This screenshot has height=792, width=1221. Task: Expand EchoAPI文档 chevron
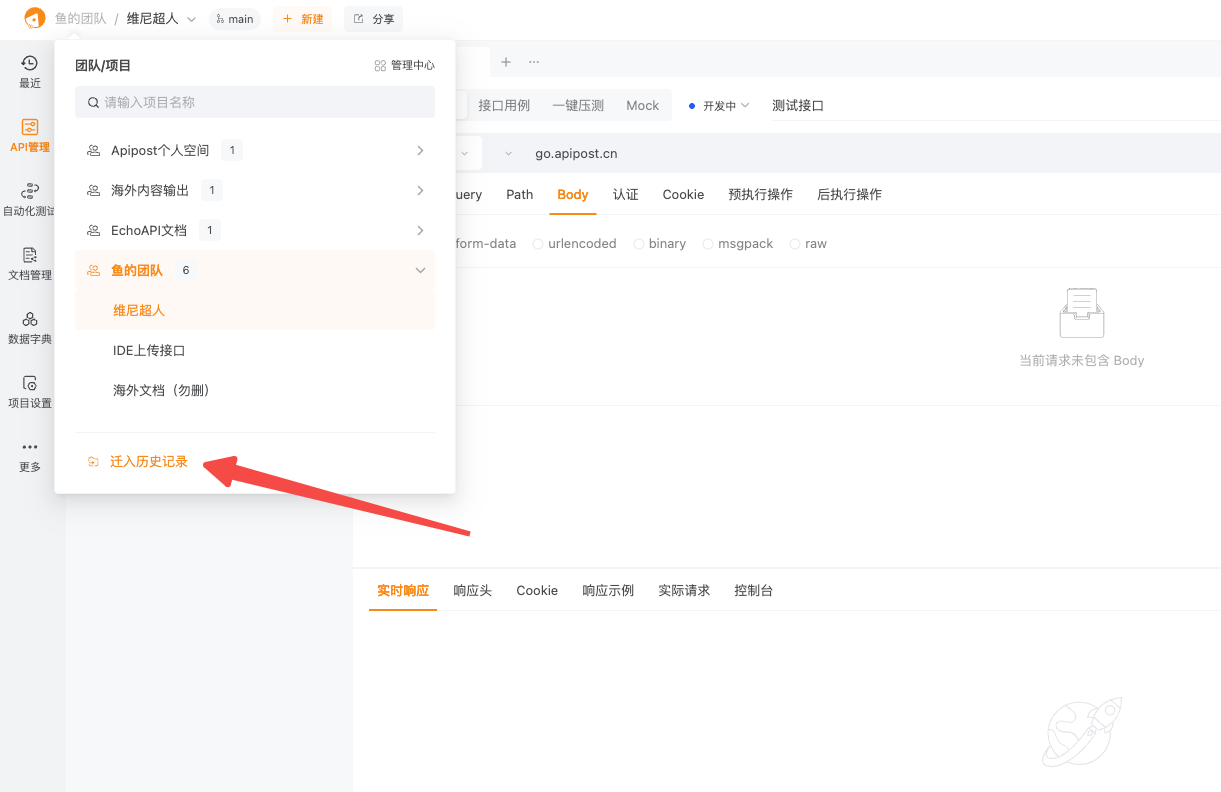[420, 231]
